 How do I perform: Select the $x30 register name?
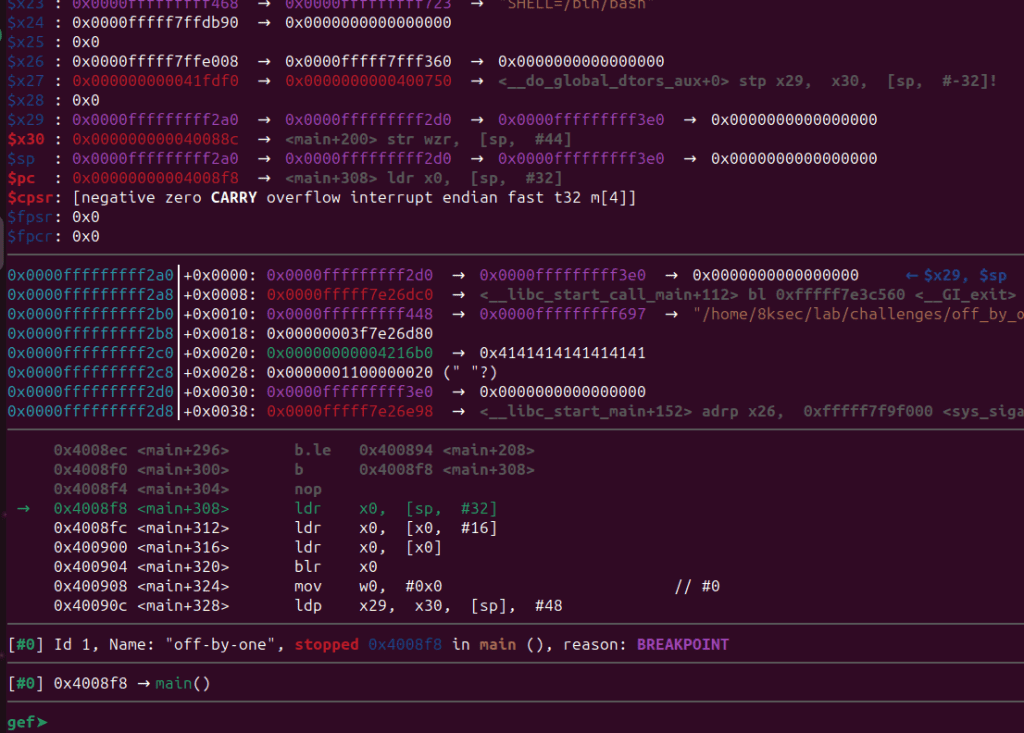(26, 139)
